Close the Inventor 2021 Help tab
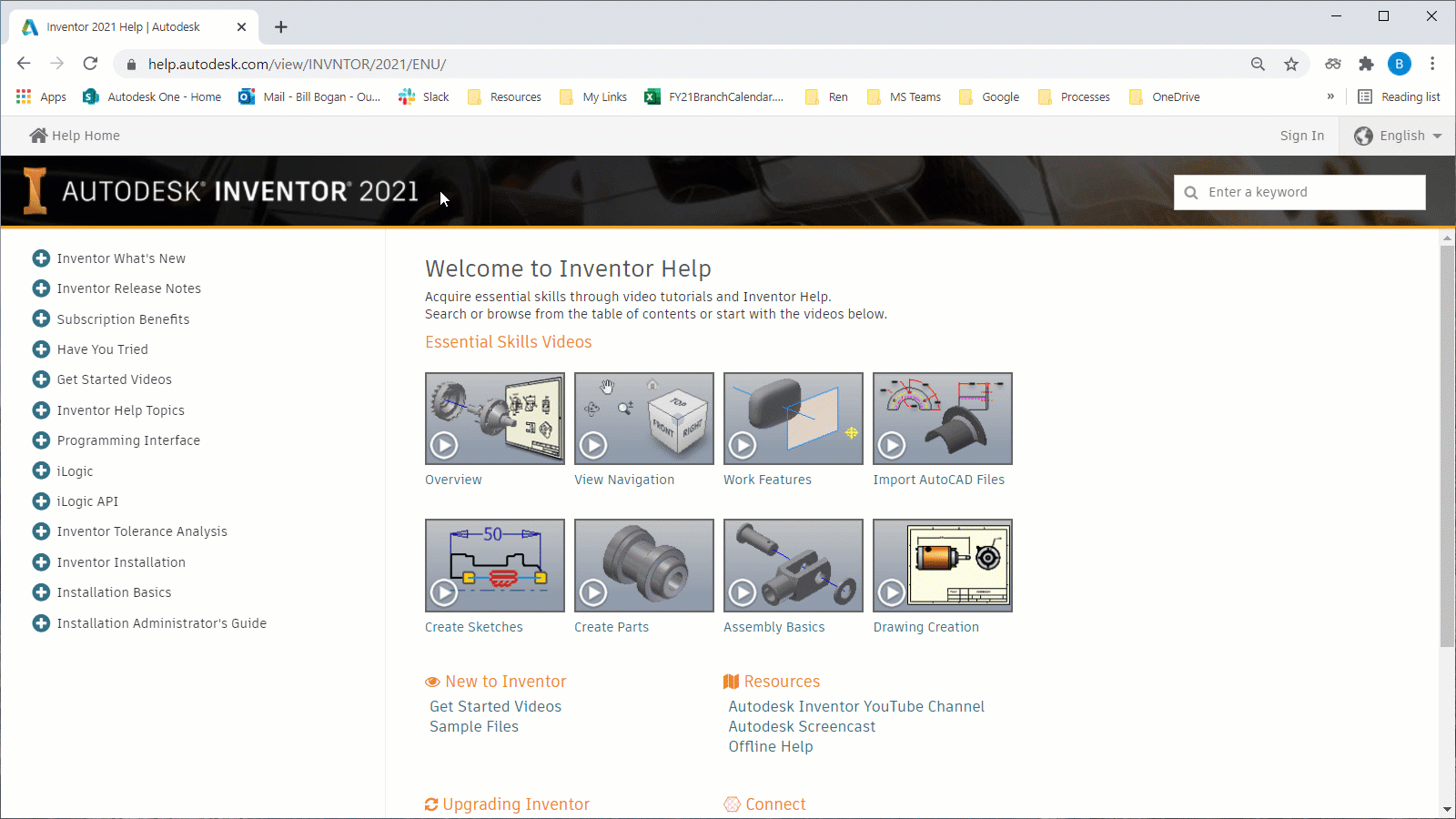Viewport: 1456px width, 819px height. pos(241,27)
